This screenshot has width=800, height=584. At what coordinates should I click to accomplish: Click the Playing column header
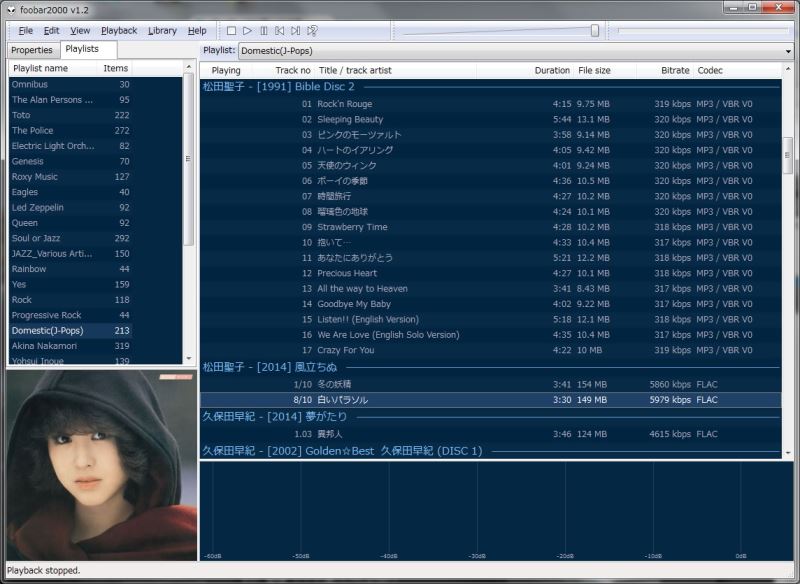click(226, 70)
